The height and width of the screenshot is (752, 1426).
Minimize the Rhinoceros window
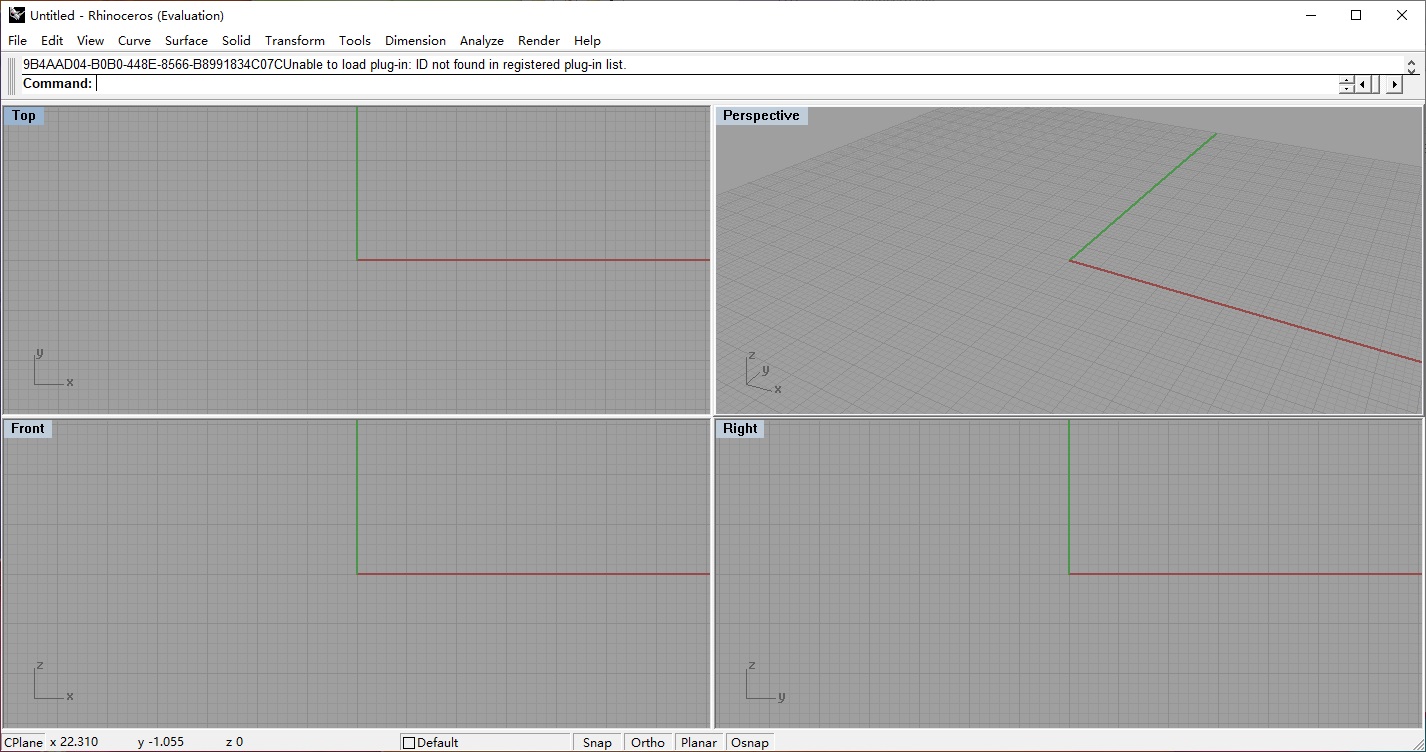(1310, 15)
